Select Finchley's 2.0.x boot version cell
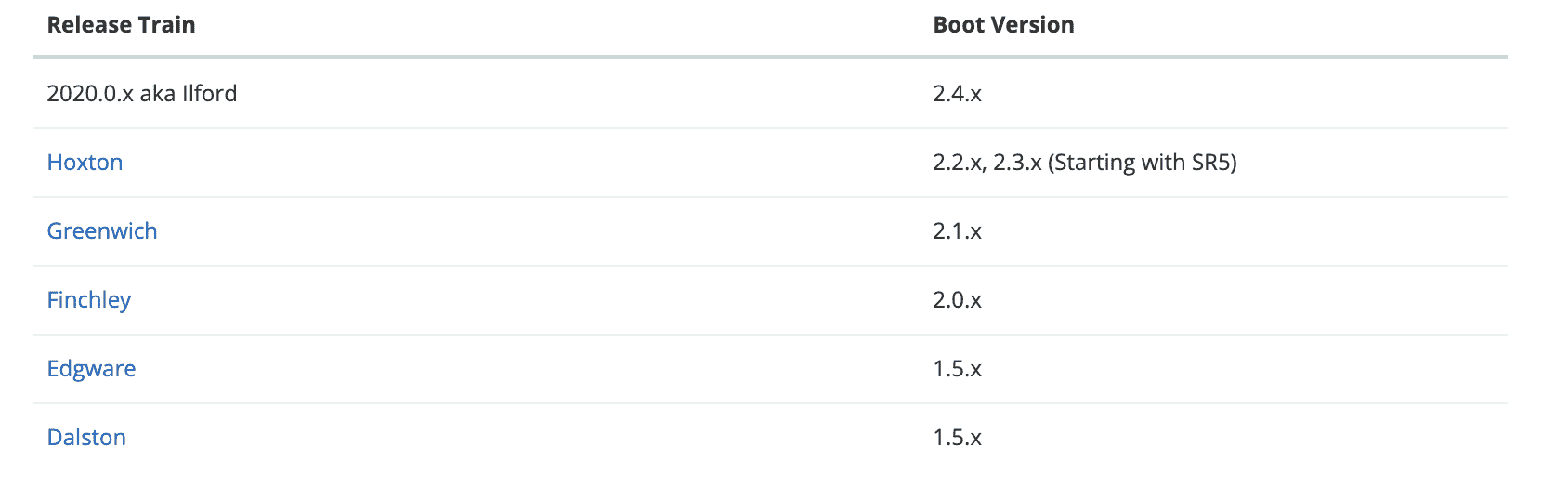Image resolution: width=1568 pixels, height=500 pixels. pyautogui.click(x=957, y=300)
